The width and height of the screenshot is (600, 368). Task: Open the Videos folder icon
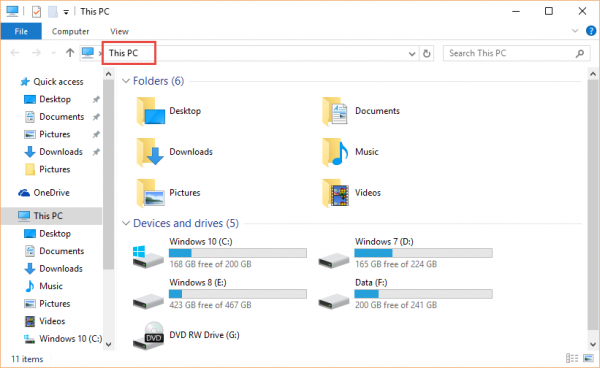point(335,193)
